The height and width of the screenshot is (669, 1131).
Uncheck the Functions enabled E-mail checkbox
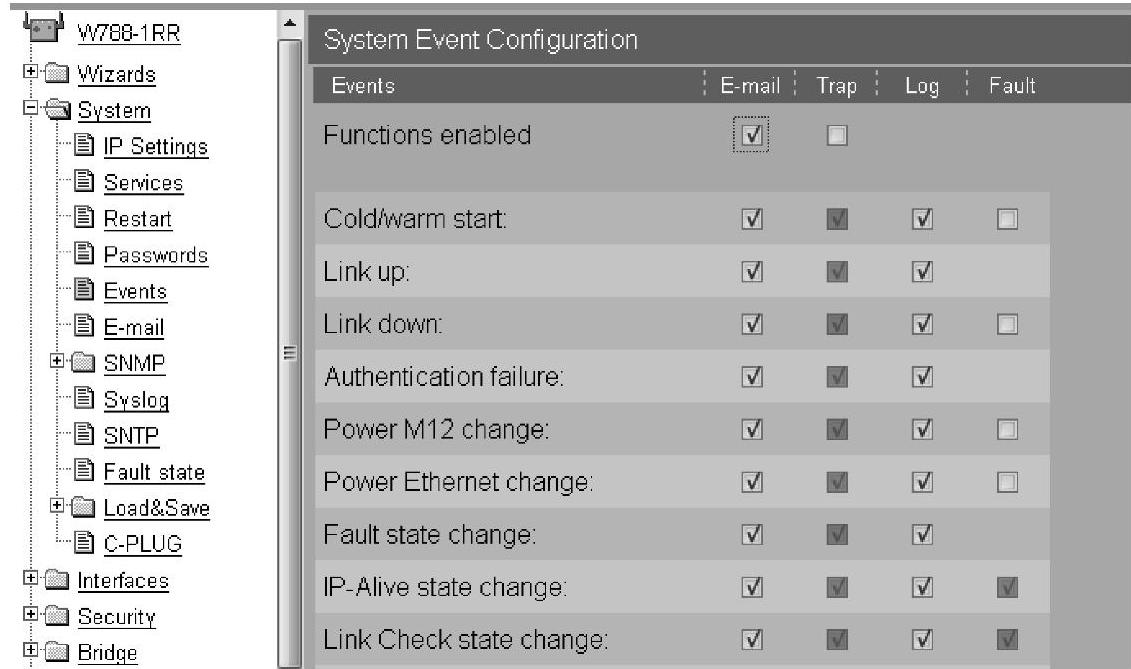pyautogui.click(x=754, y=135)
